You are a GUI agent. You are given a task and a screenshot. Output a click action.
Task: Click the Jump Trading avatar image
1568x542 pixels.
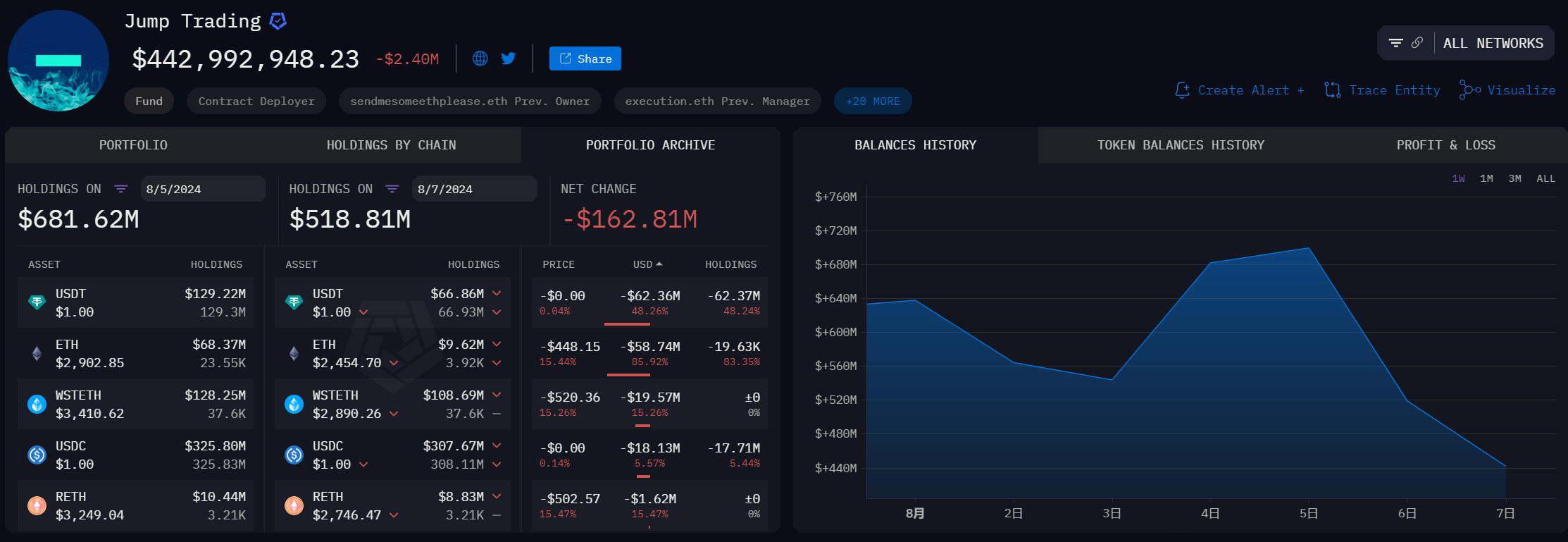(x=58, y=61)
